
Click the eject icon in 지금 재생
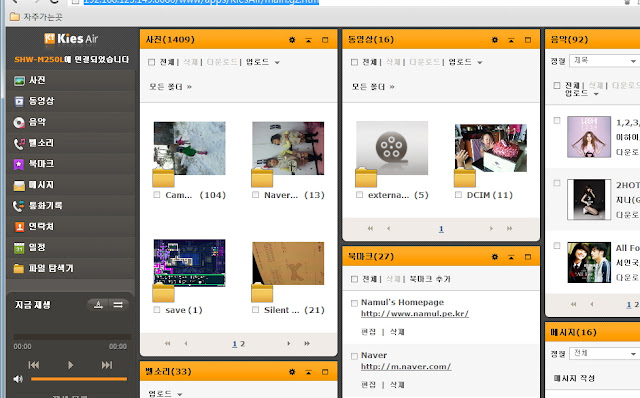[98, 305]
